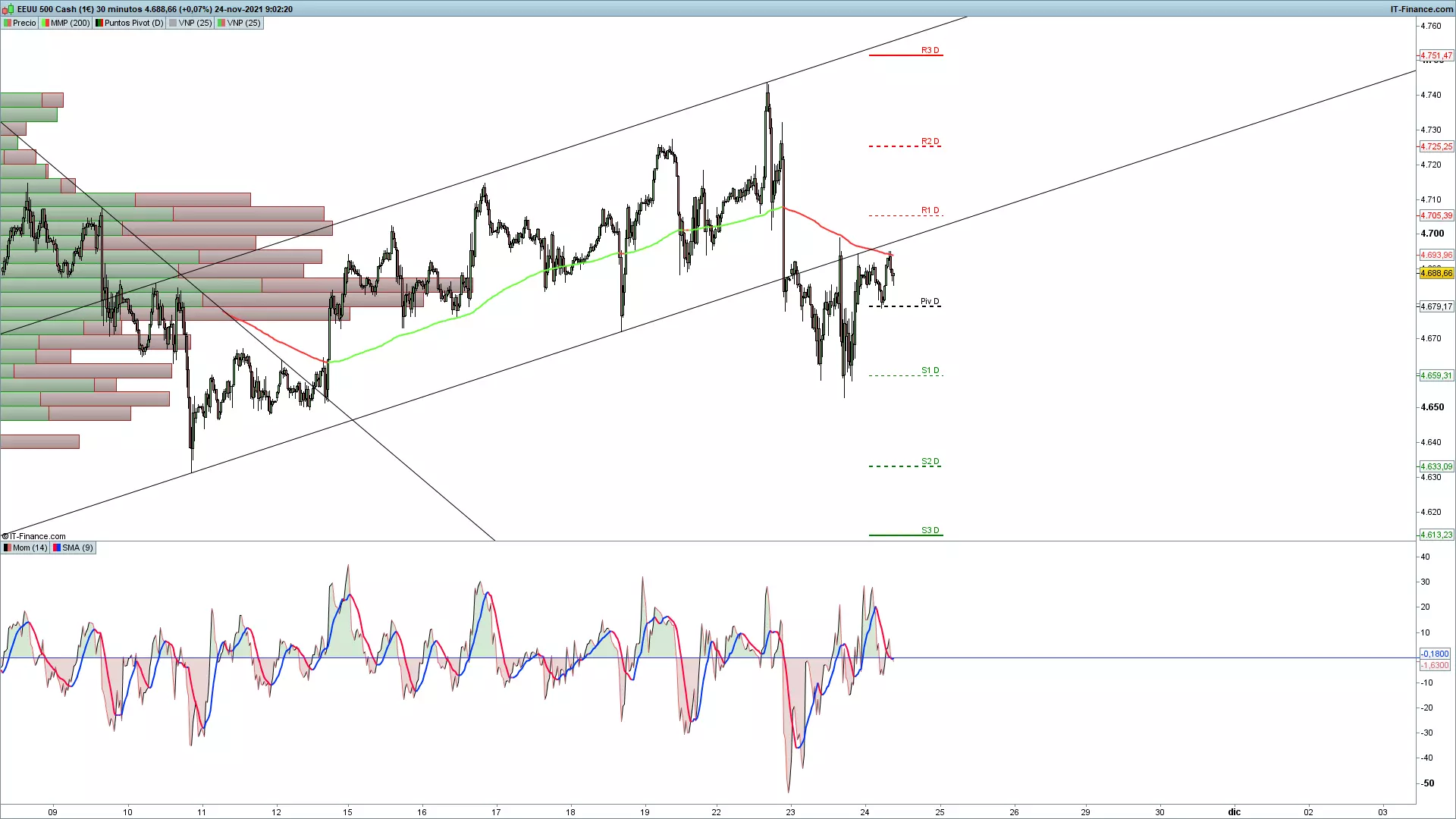Viewport: 1456px width, 819px height.
Task: Select the Piv D pivot point label
Action: [x=930, y=301]
